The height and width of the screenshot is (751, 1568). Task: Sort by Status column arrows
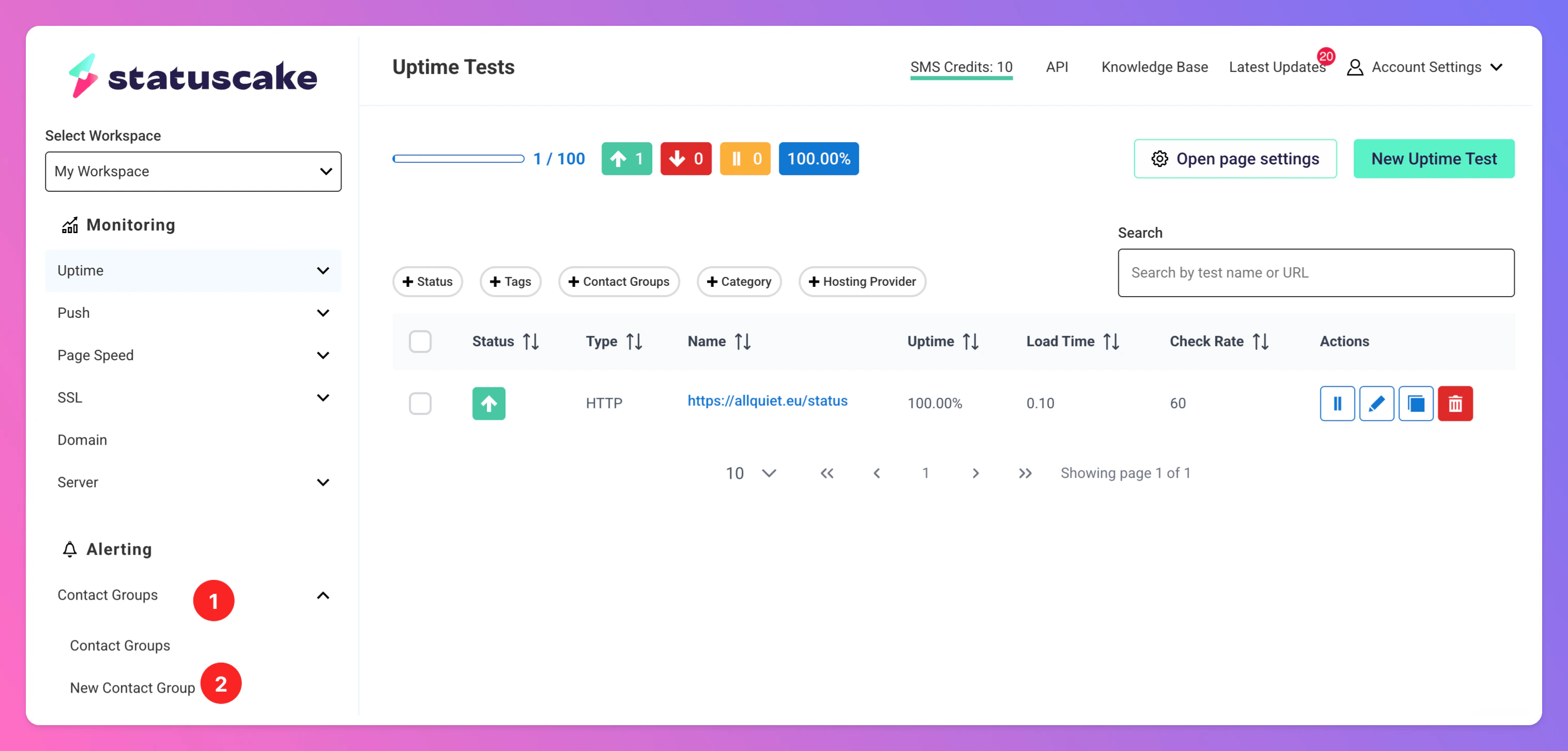[531, 342]
